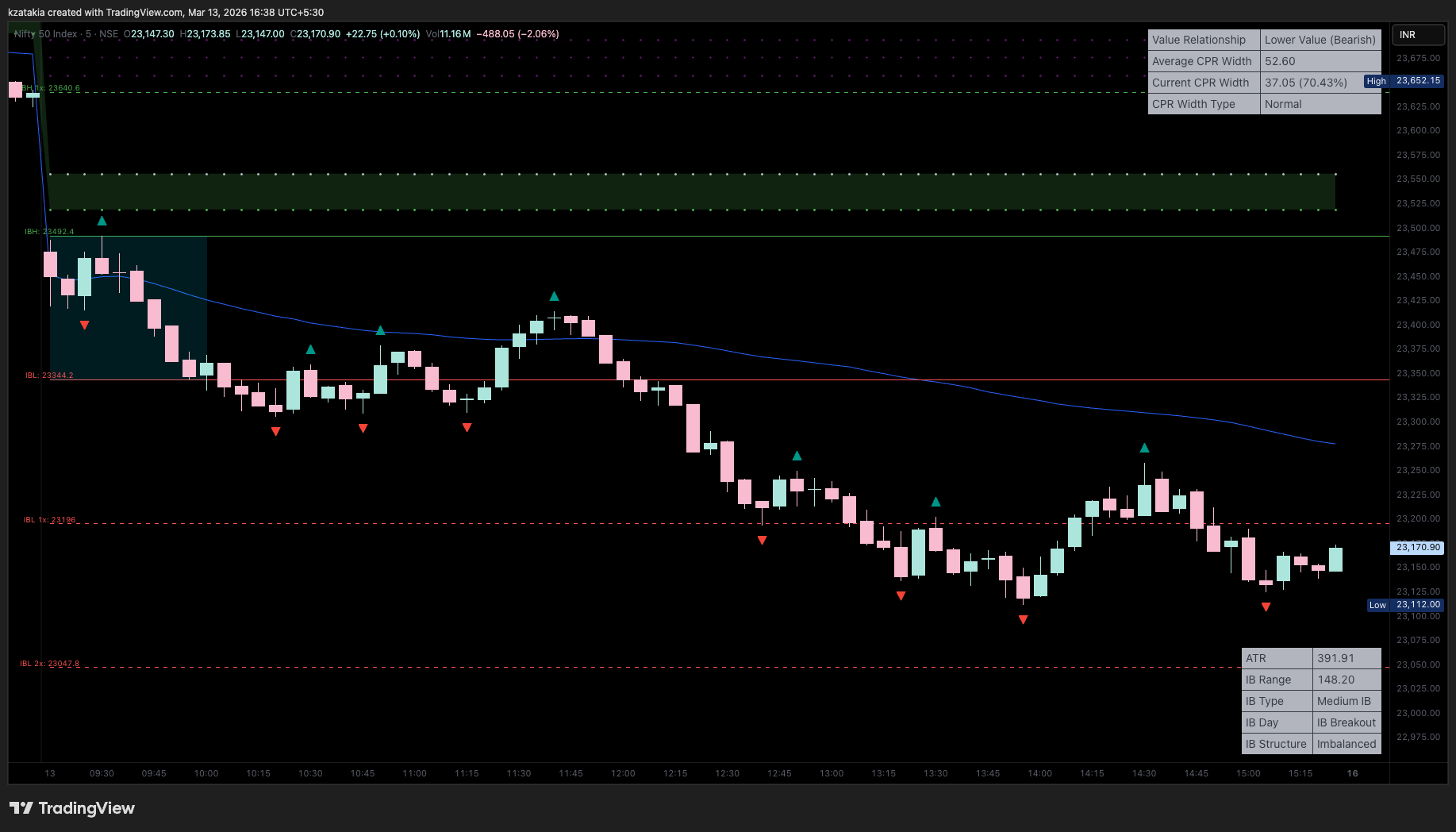The height and width of the screenshot is (832, 1456).
Task: Click the IBH: 23492.4 level label
Action: [x=49, y=232]
